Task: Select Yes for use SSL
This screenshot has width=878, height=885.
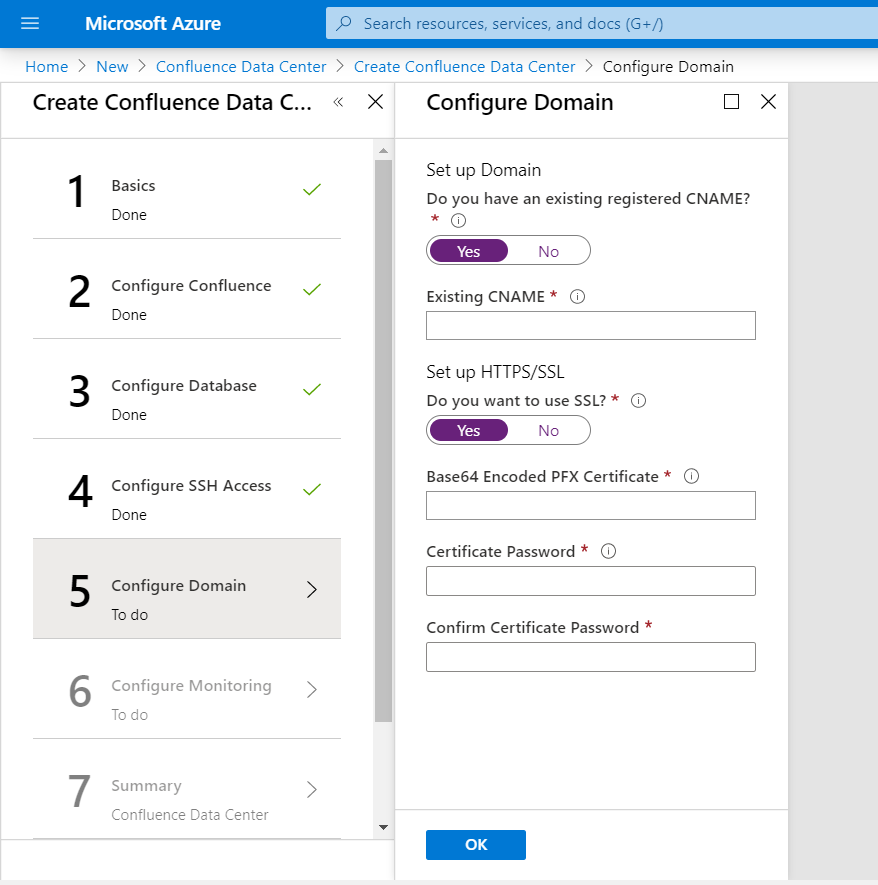Action: tap(468, 431)
